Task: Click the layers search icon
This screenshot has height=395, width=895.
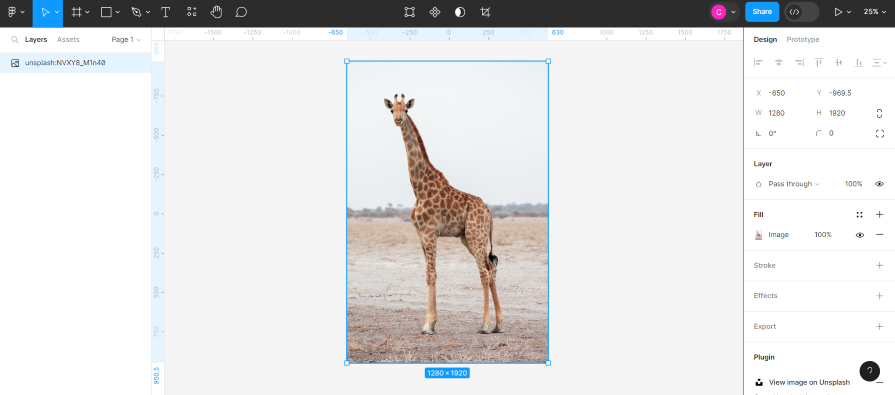Action: (14, 40)
